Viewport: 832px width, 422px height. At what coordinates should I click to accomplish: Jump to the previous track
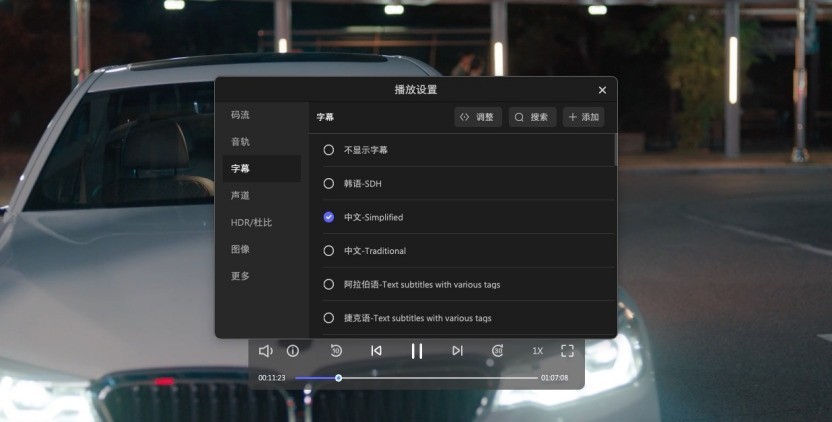pos(376,351)
